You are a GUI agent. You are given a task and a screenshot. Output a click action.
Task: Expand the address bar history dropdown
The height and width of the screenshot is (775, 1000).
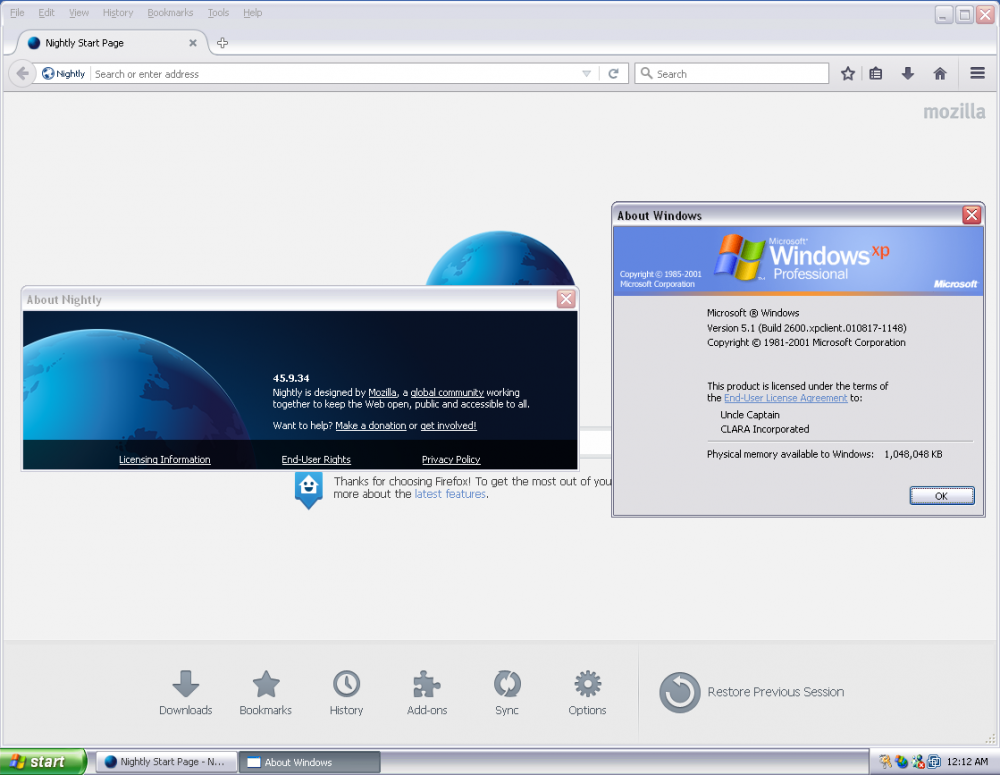click(x=587, y=74)
